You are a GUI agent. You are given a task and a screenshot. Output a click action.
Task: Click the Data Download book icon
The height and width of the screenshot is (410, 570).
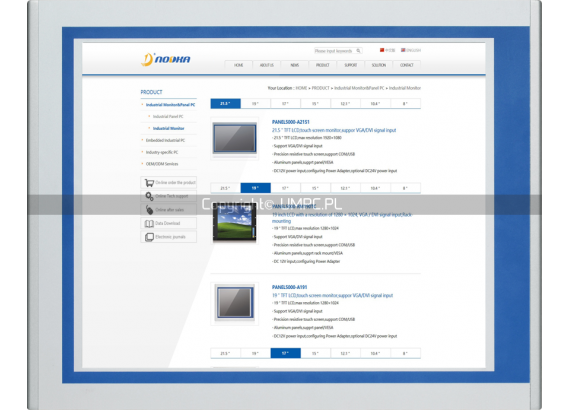149,223
